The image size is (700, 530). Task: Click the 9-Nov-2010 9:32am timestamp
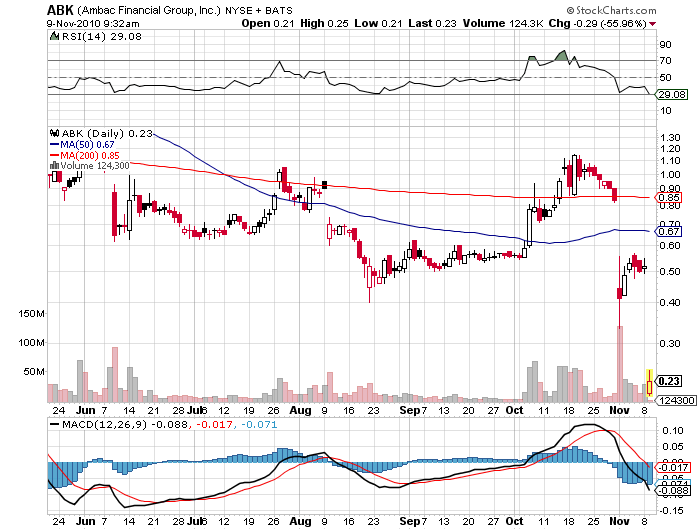point(93,24)
